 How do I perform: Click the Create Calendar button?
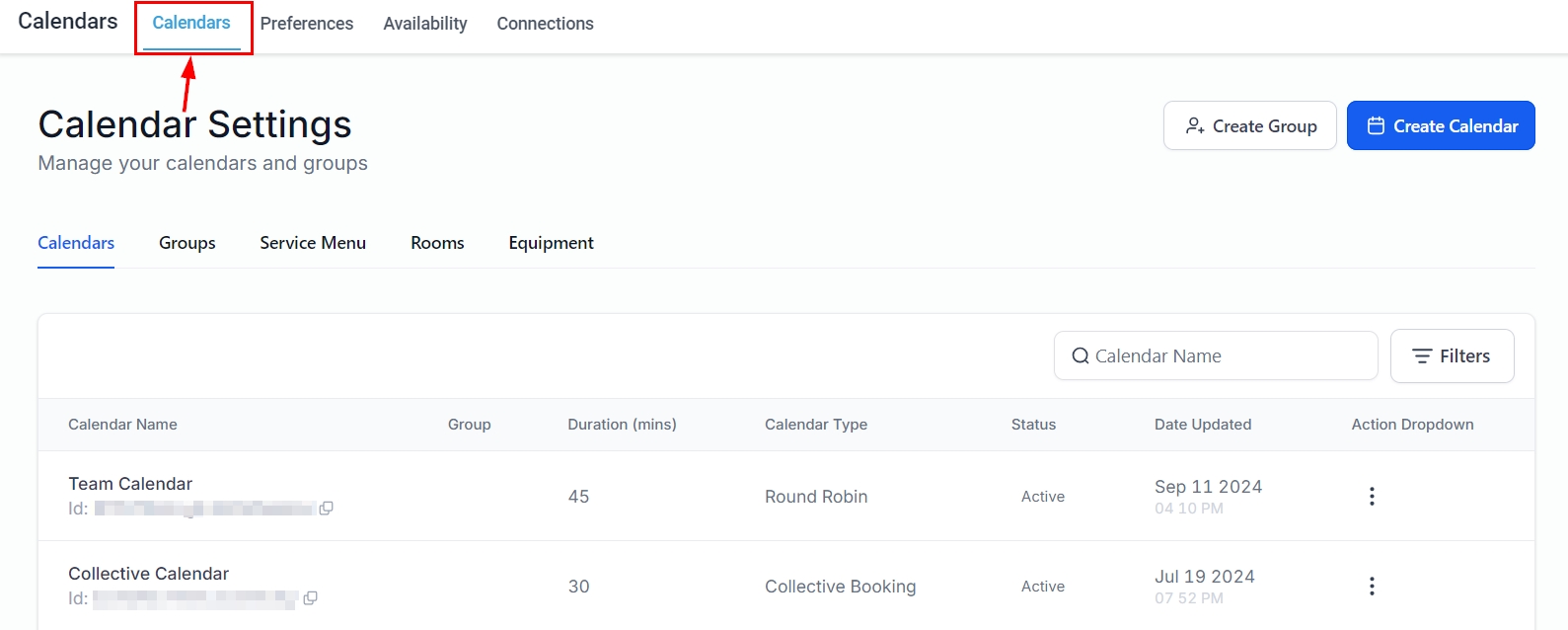(x=1440, y=126)
